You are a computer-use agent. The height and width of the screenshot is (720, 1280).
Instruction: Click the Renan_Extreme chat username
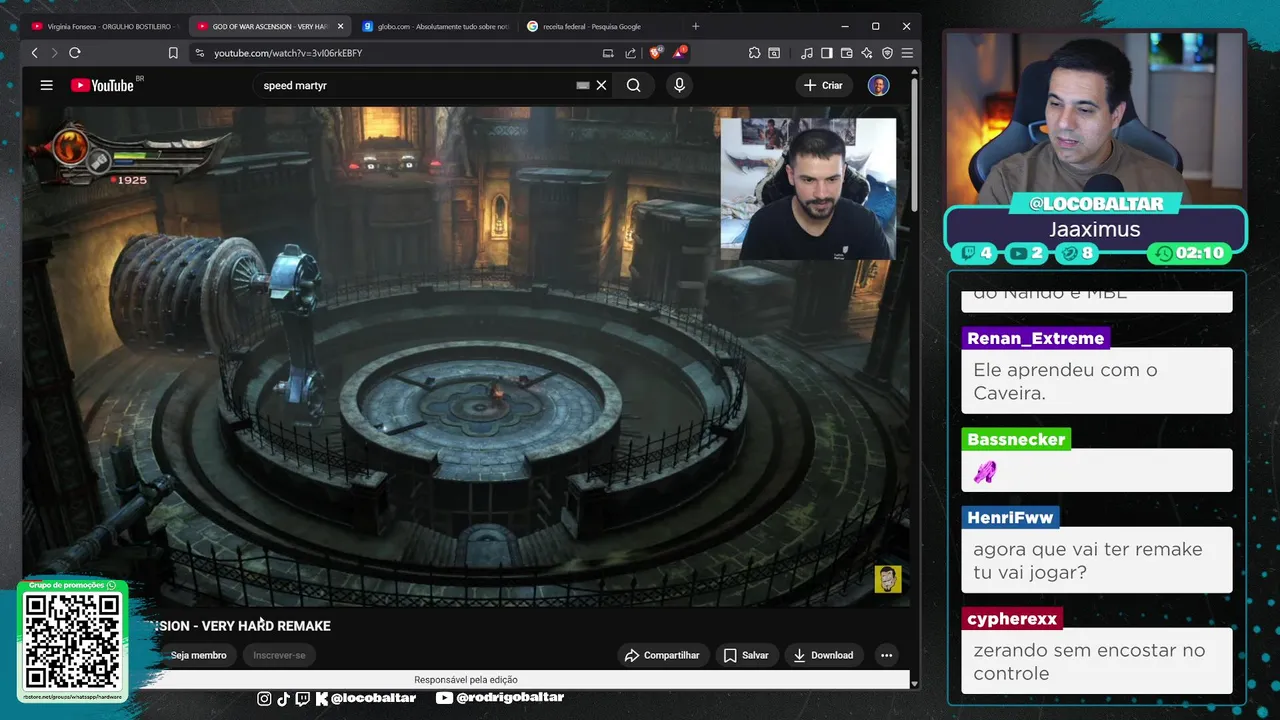[1035, 338]
